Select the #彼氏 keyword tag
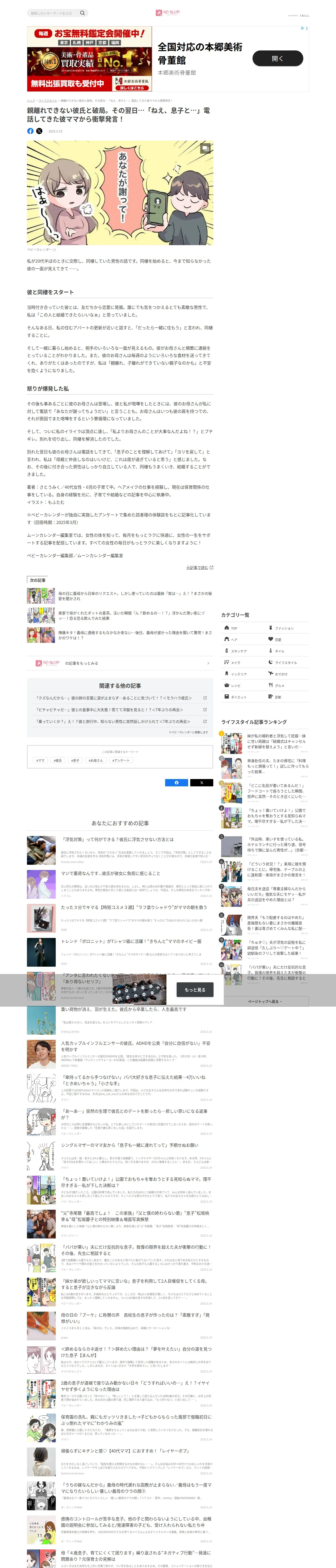Image resolution: width=336 pixels, height=1568 pixels. 57,760
